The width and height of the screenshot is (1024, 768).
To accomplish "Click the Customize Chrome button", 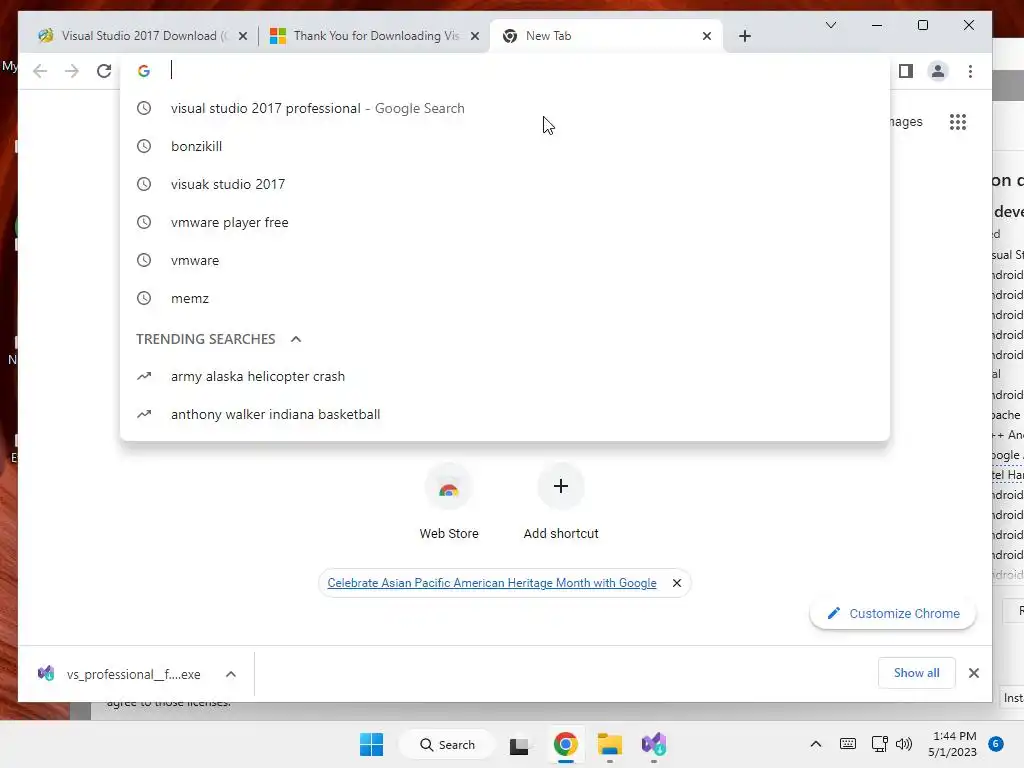I will [x=893, y=613].
